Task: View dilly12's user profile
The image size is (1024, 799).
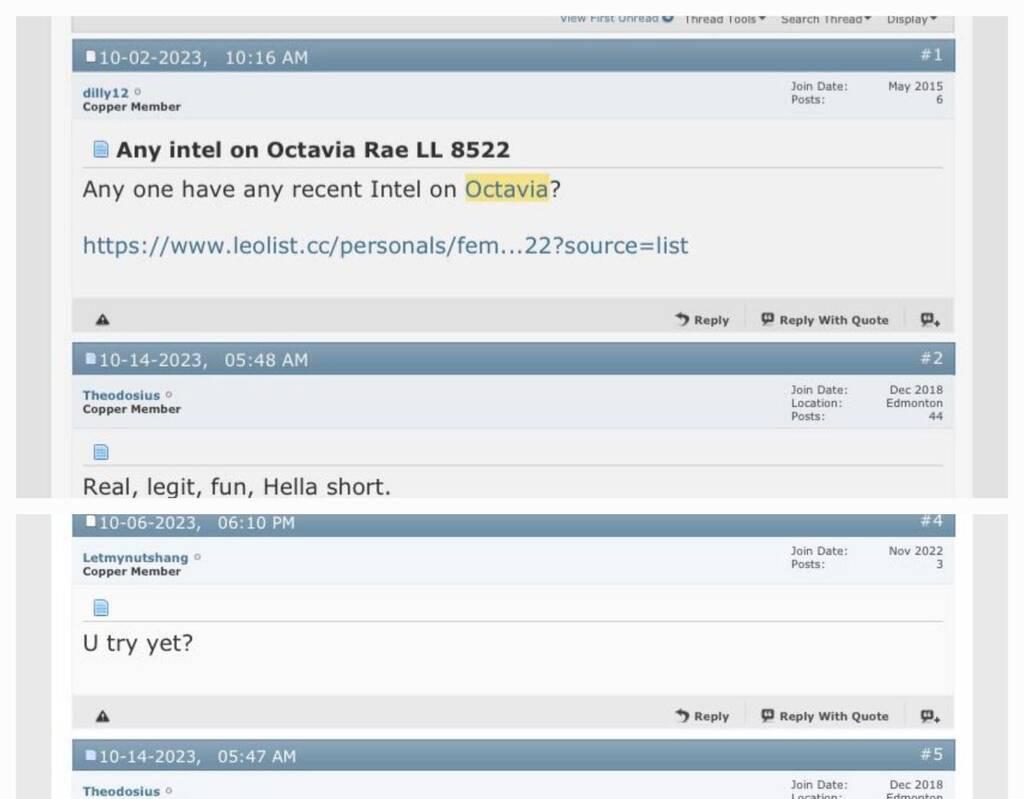Action: coord(106,92)
